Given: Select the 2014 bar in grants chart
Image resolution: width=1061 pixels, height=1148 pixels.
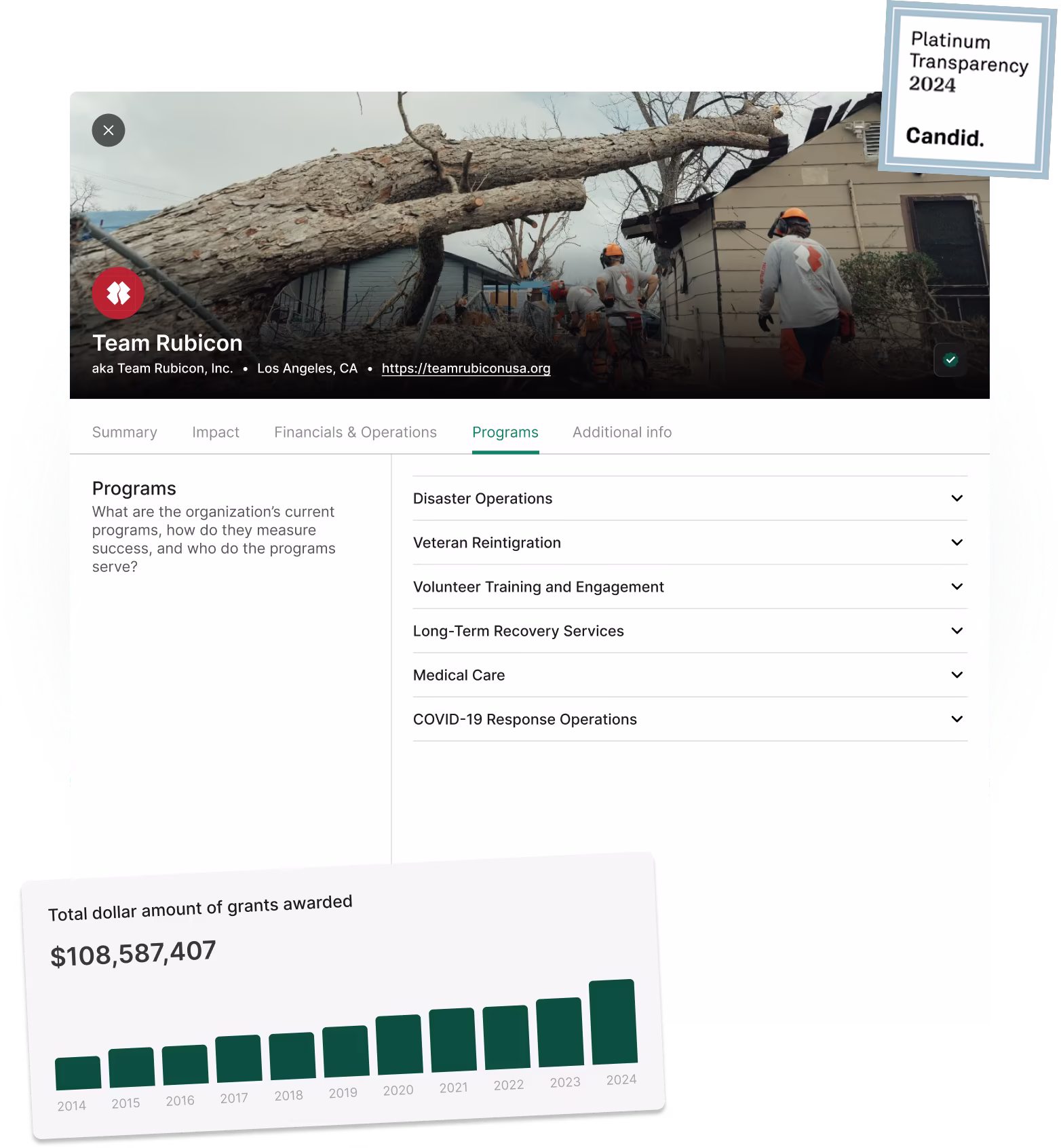Looking at the screenshot, I should point(78,1073).
